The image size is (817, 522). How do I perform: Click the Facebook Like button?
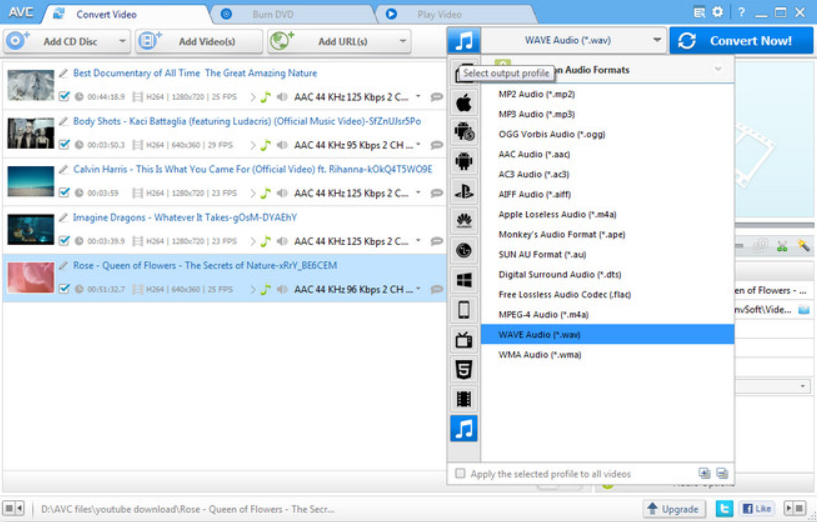757,508
